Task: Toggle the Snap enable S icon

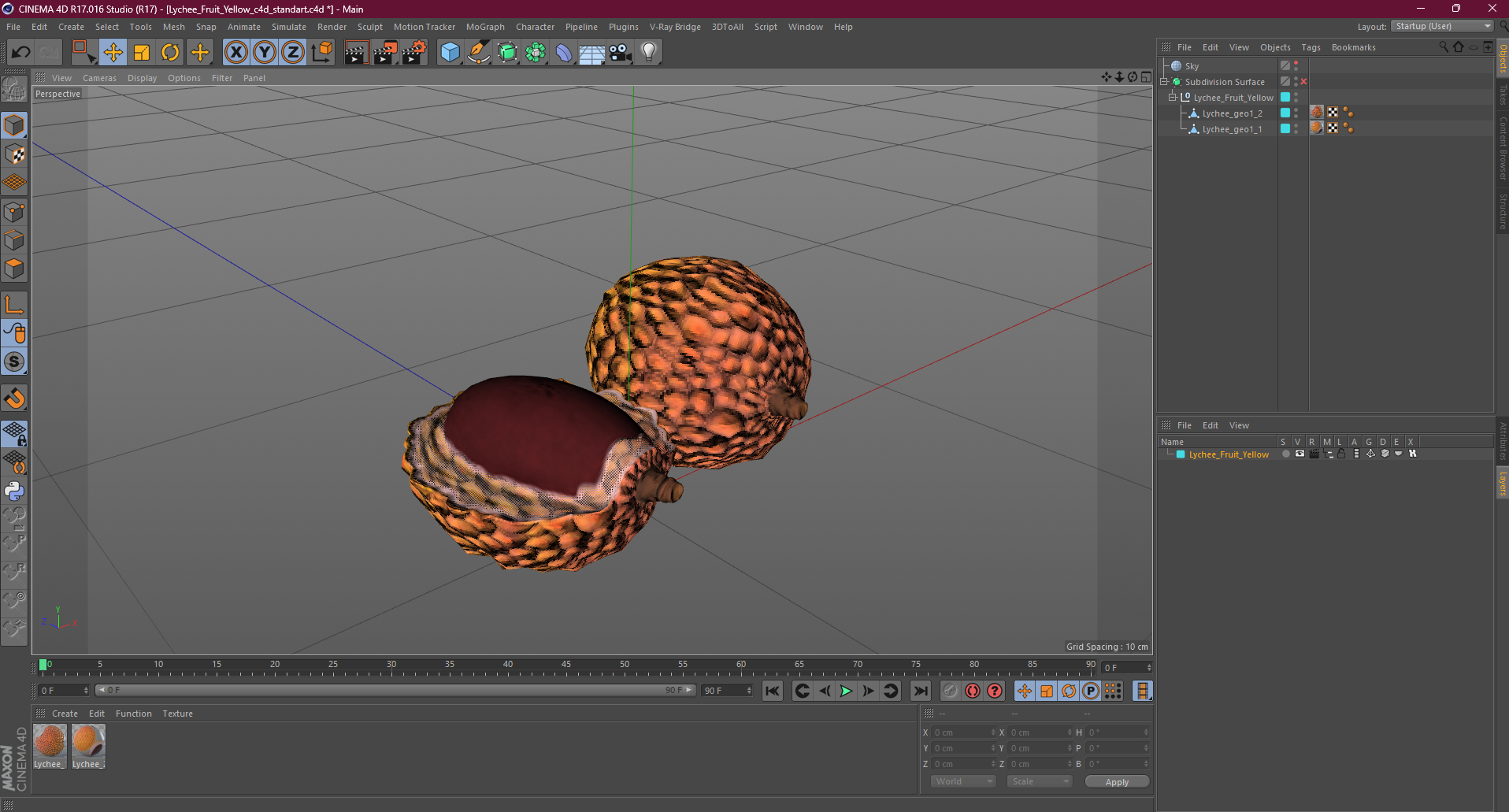Action: (14, 362)
